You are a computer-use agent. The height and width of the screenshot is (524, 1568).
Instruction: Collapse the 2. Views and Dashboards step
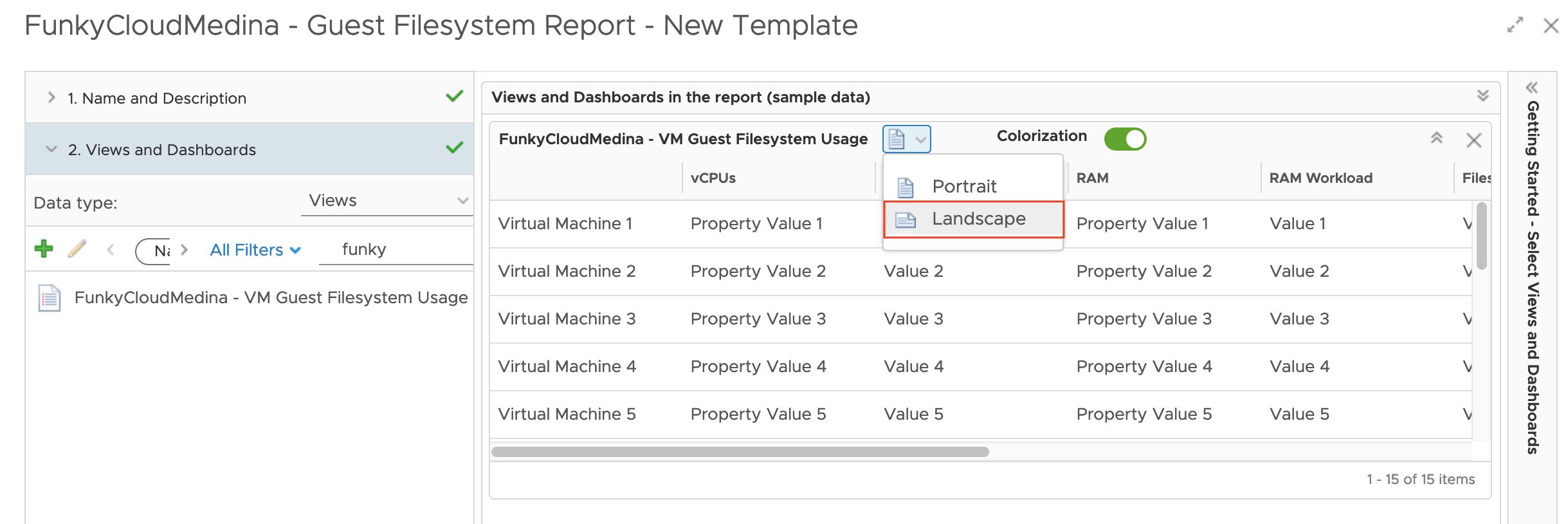[51, 149]
